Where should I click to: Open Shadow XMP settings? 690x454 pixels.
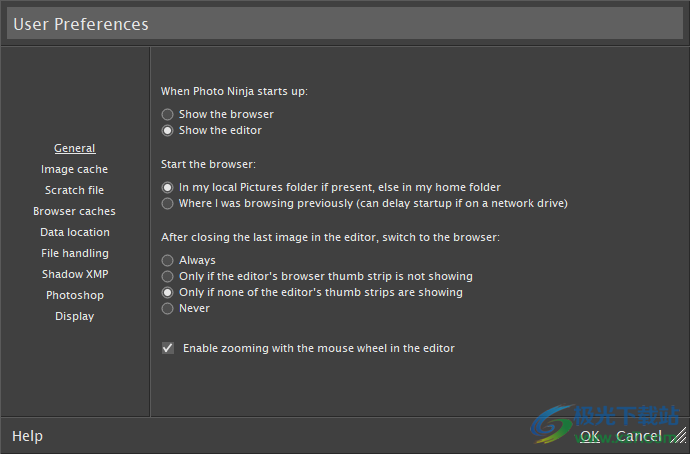pos(75,275)
